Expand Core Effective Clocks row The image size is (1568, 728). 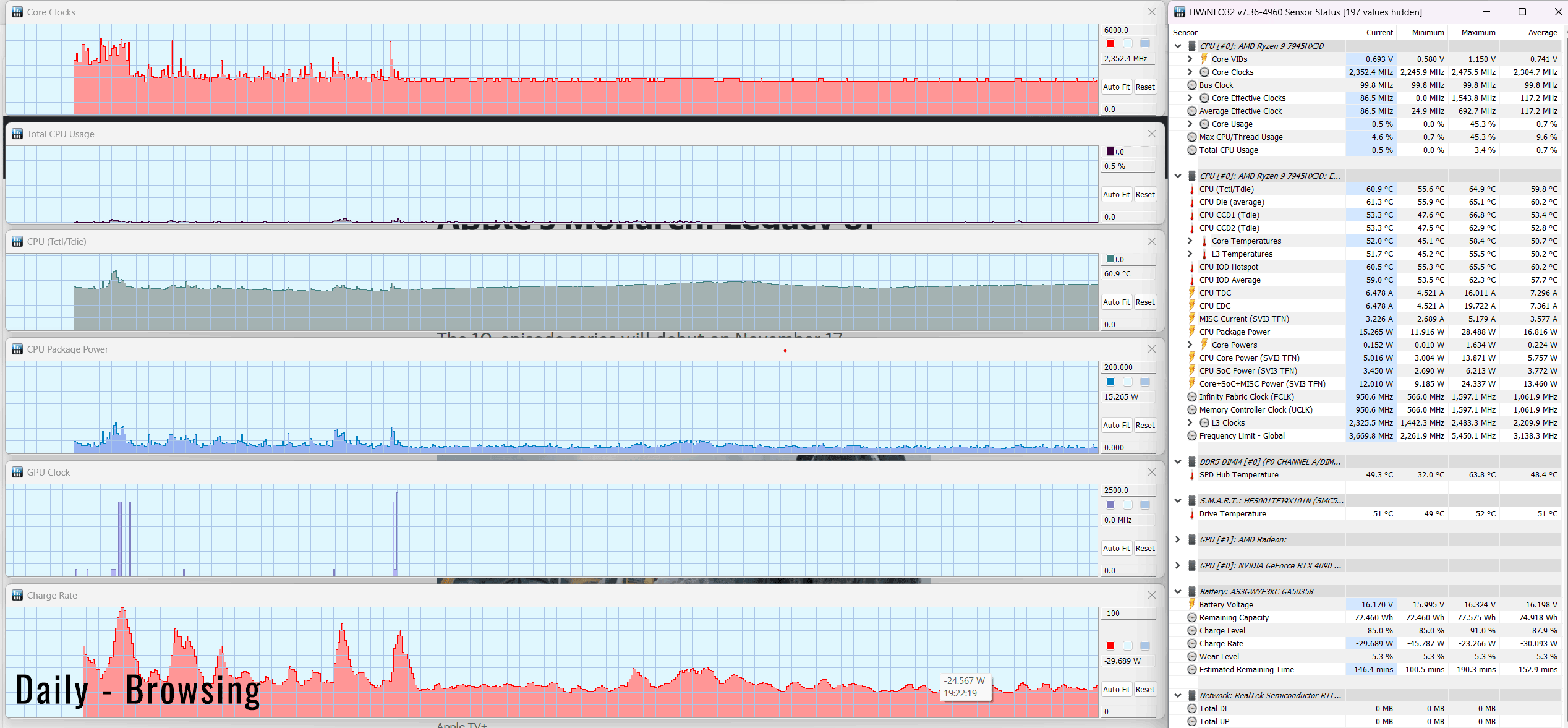1190,98
